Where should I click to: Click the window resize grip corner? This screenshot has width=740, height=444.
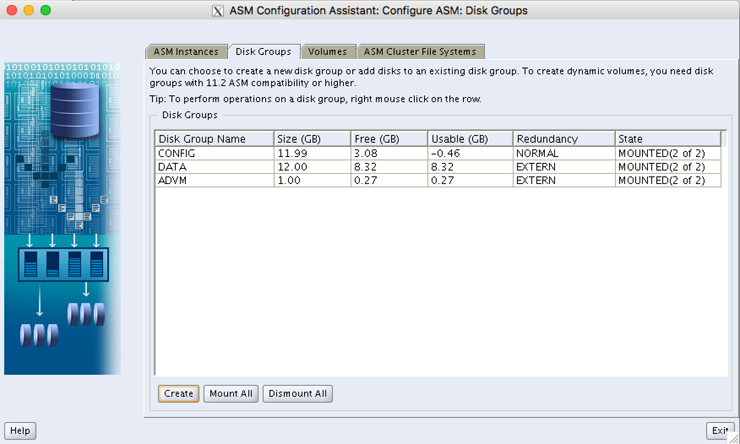pyautogui.click(x=734, y=438)
